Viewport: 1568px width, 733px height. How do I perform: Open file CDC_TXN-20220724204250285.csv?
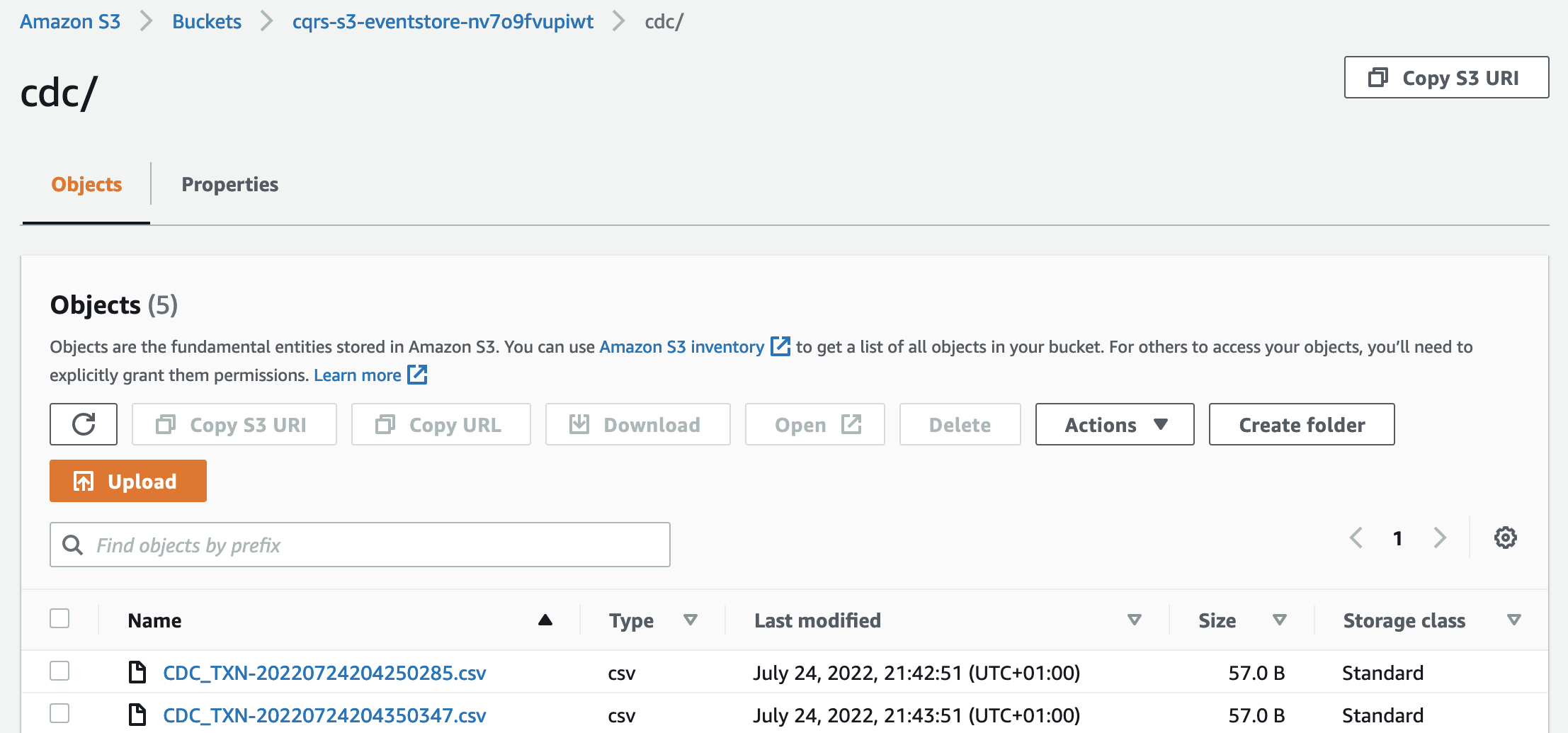324,673
